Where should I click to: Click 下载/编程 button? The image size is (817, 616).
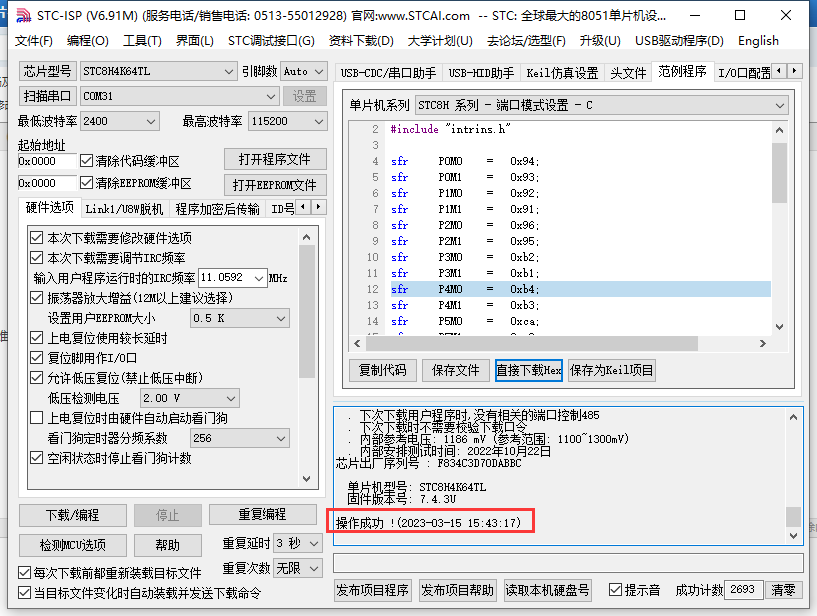pos(72,515)
